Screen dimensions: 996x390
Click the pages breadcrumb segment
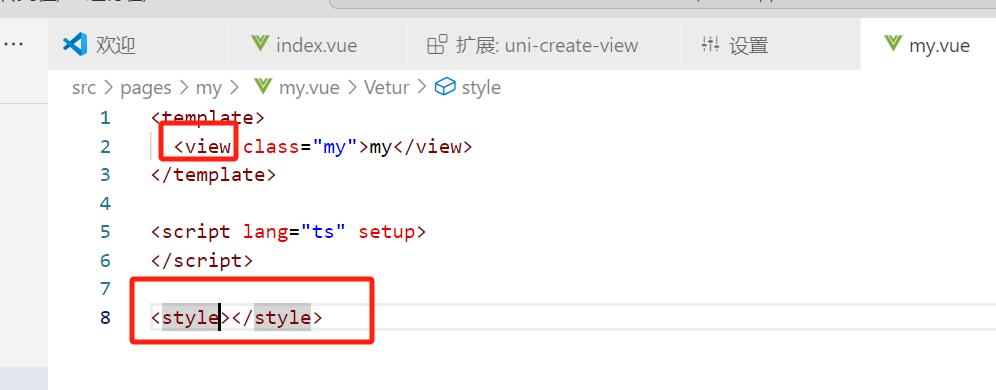pos(146,88)
